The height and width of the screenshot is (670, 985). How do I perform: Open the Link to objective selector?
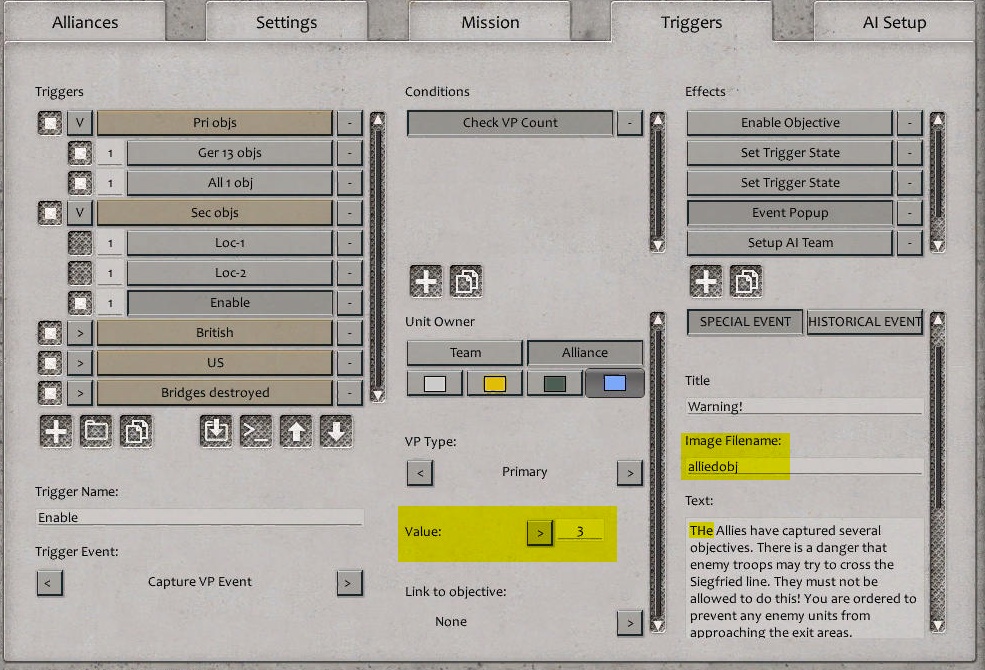click(629, 623)
